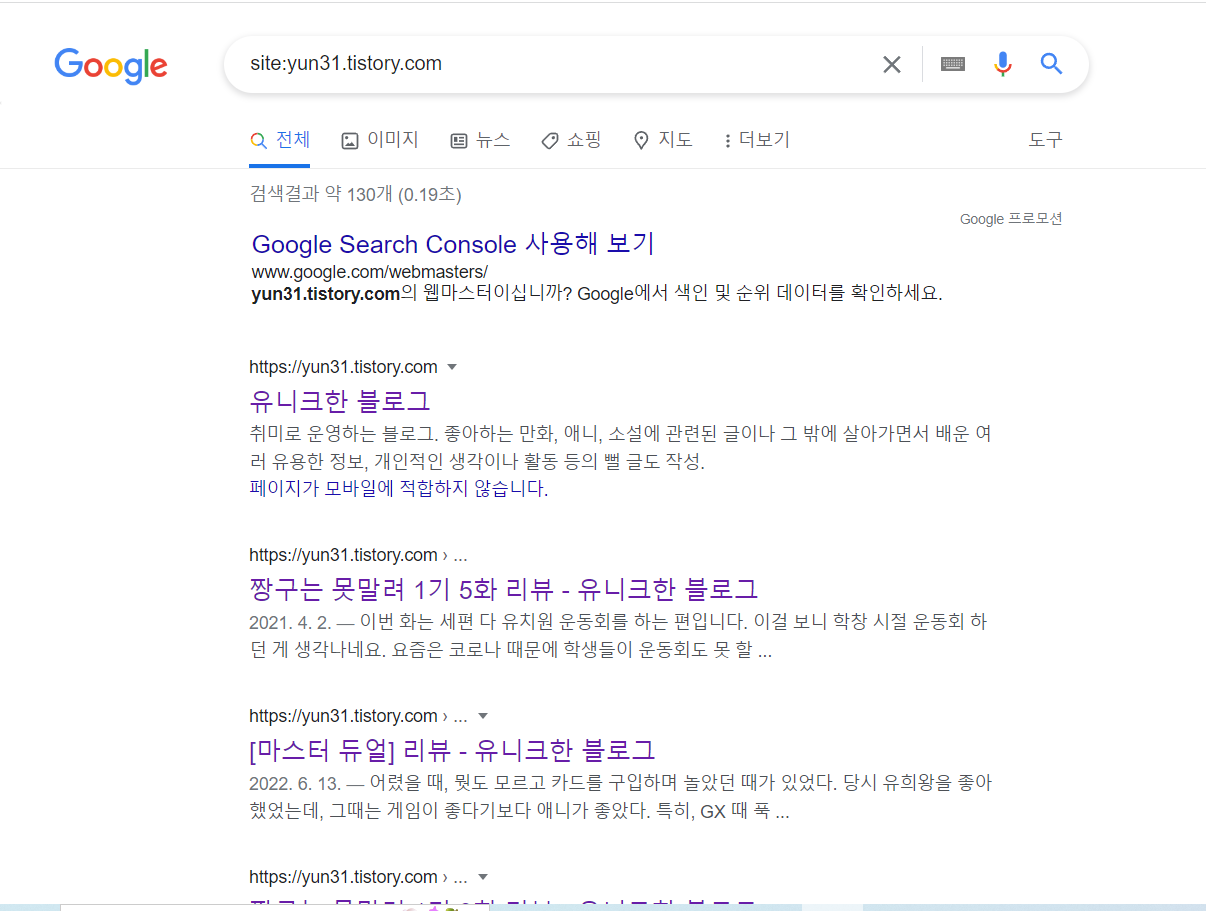Open the on-screen keyboard input tool
1206x911 pixels.
click(953, 64)
